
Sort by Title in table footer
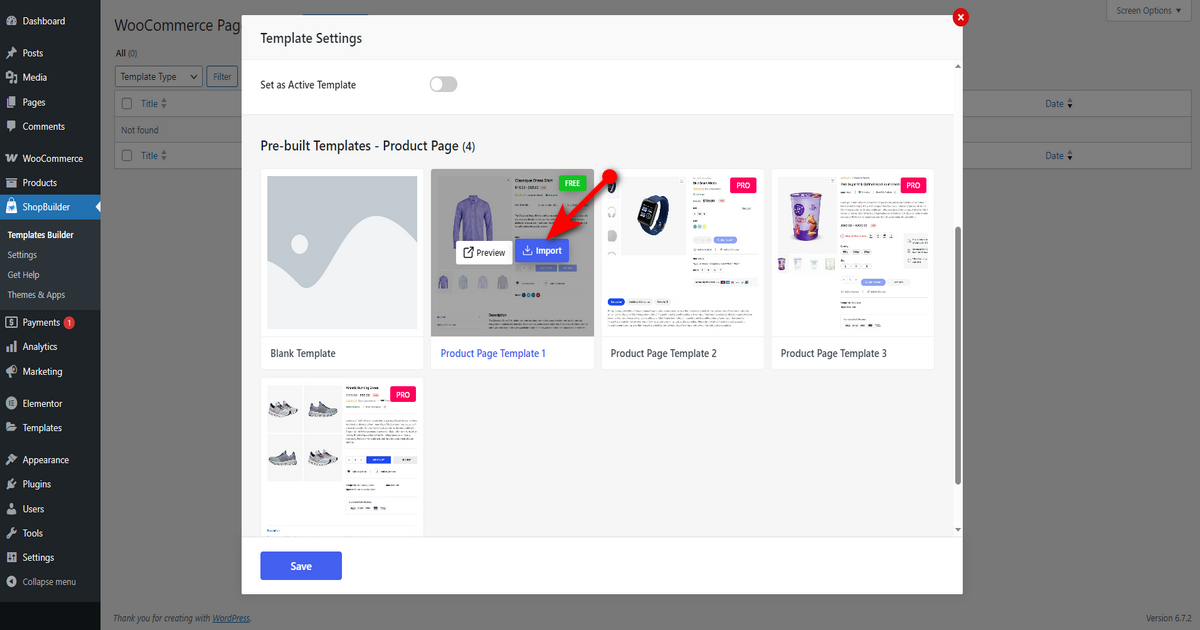click(154, 155)
